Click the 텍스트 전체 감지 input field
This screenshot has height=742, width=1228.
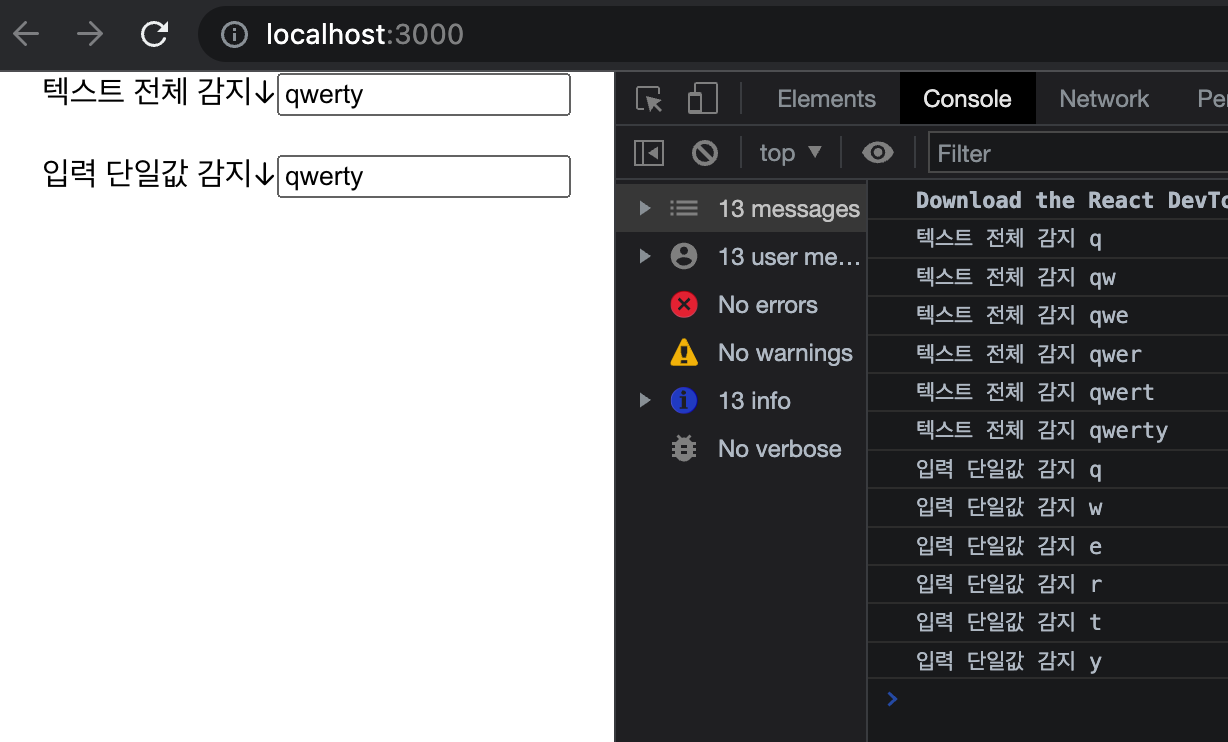click(x=424, y=94)
